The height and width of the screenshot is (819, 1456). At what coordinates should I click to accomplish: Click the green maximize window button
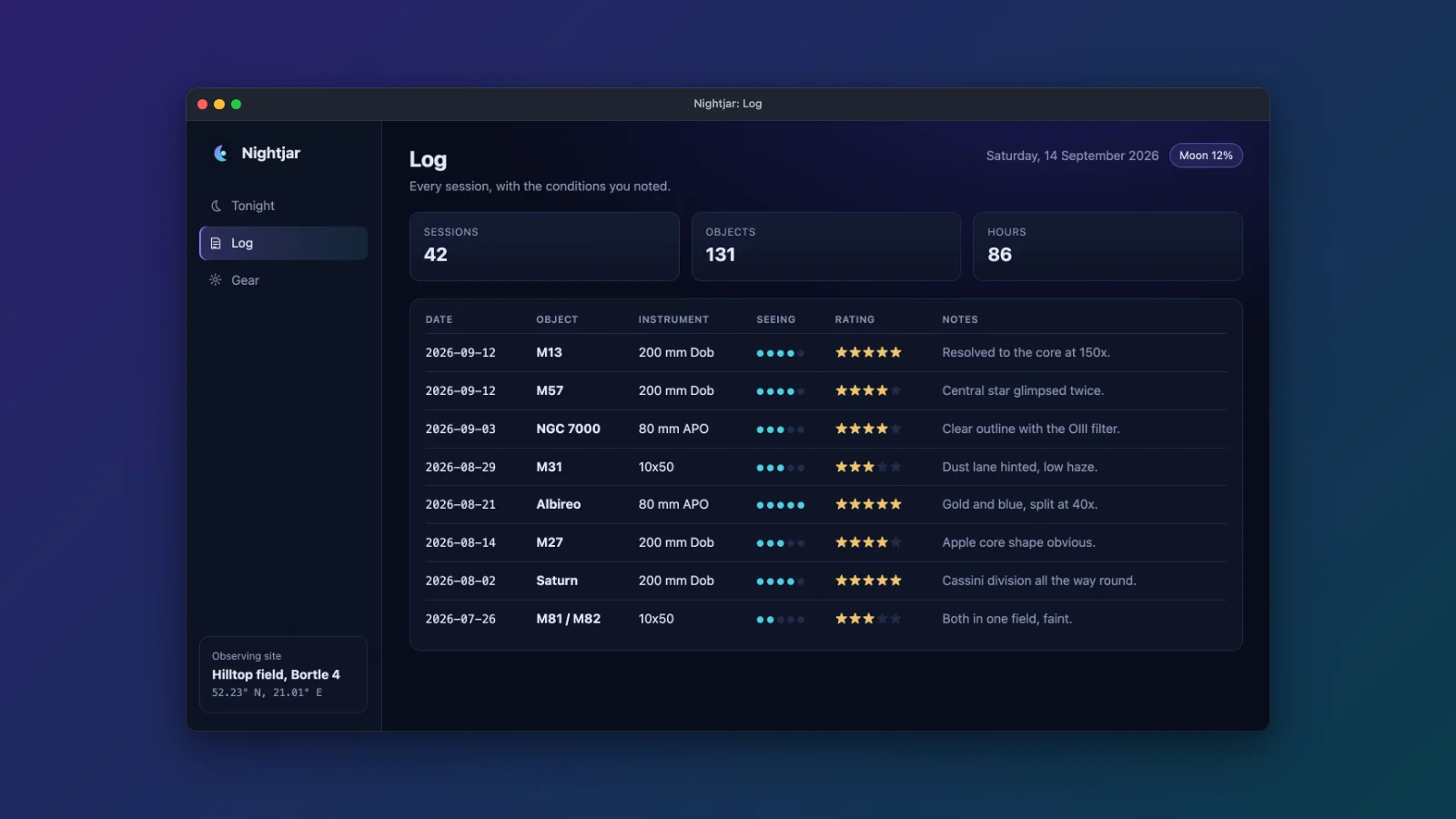tap(237, 105)
